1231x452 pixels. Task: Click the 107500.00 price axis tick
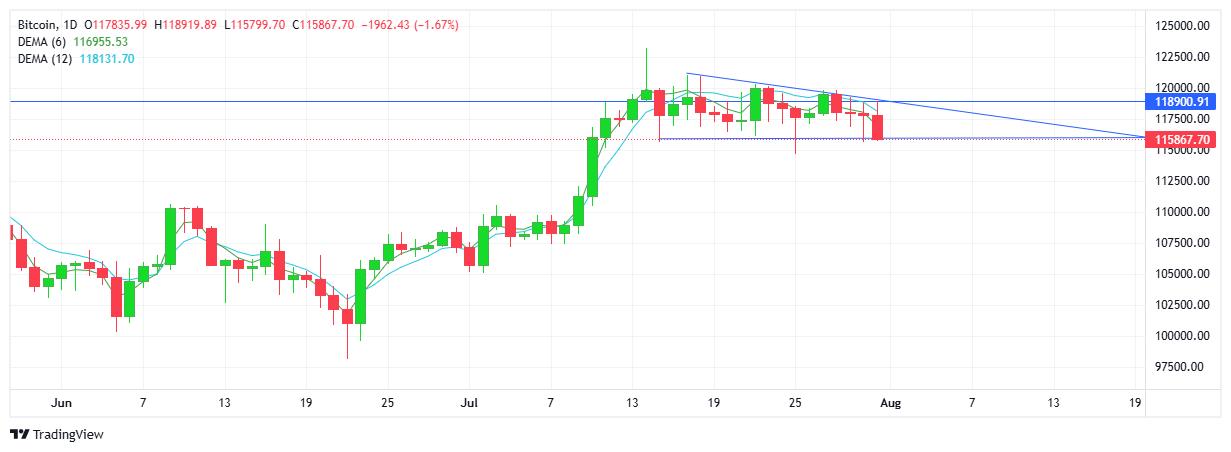click(1183, 243)
